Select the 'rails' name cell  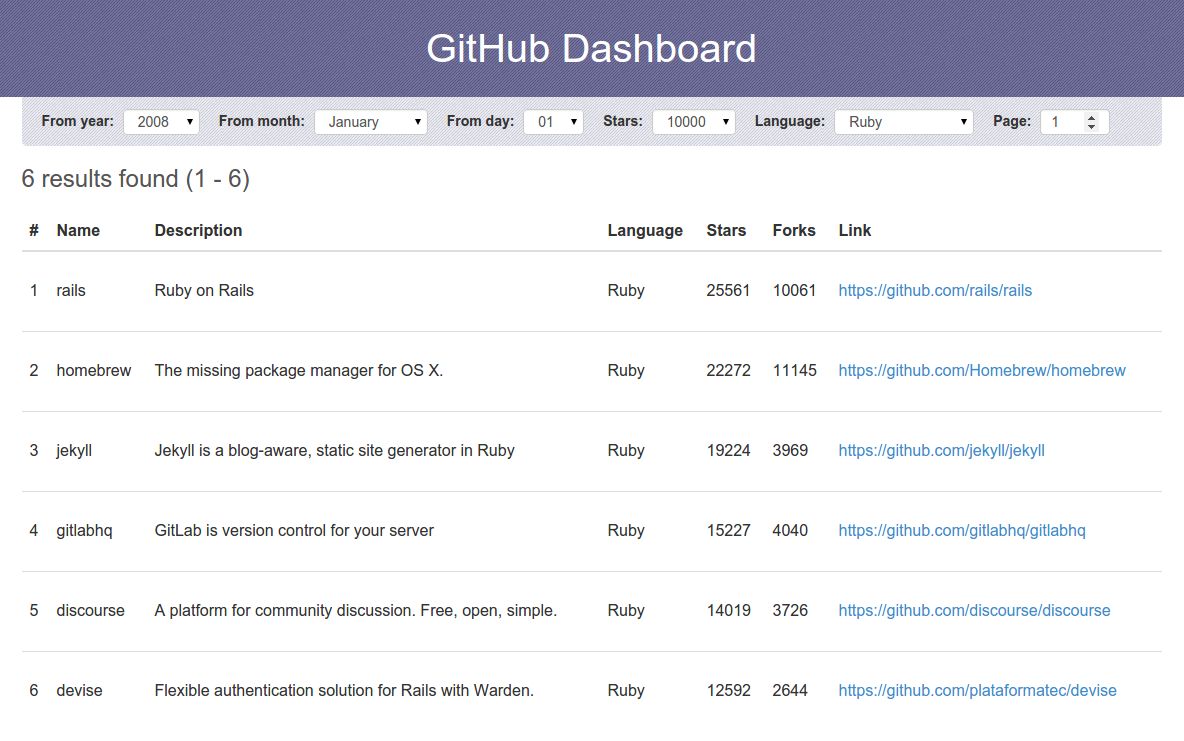71,291
